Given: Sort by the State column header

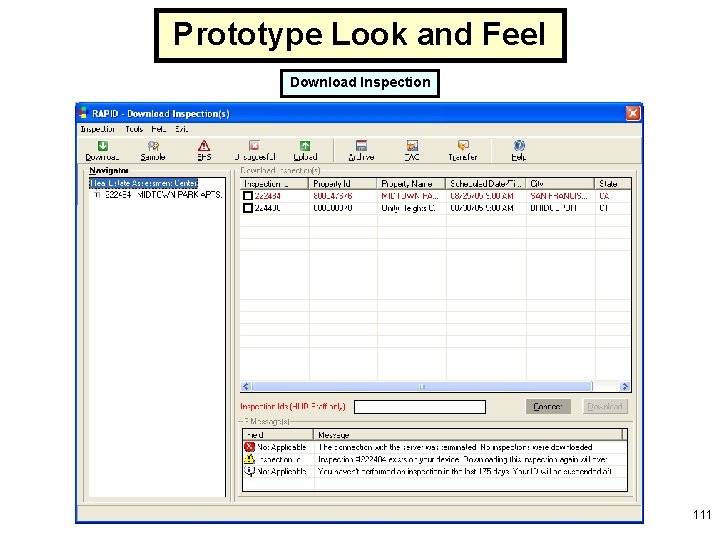Looking at the screenshot, I should [x=613, y=184].
